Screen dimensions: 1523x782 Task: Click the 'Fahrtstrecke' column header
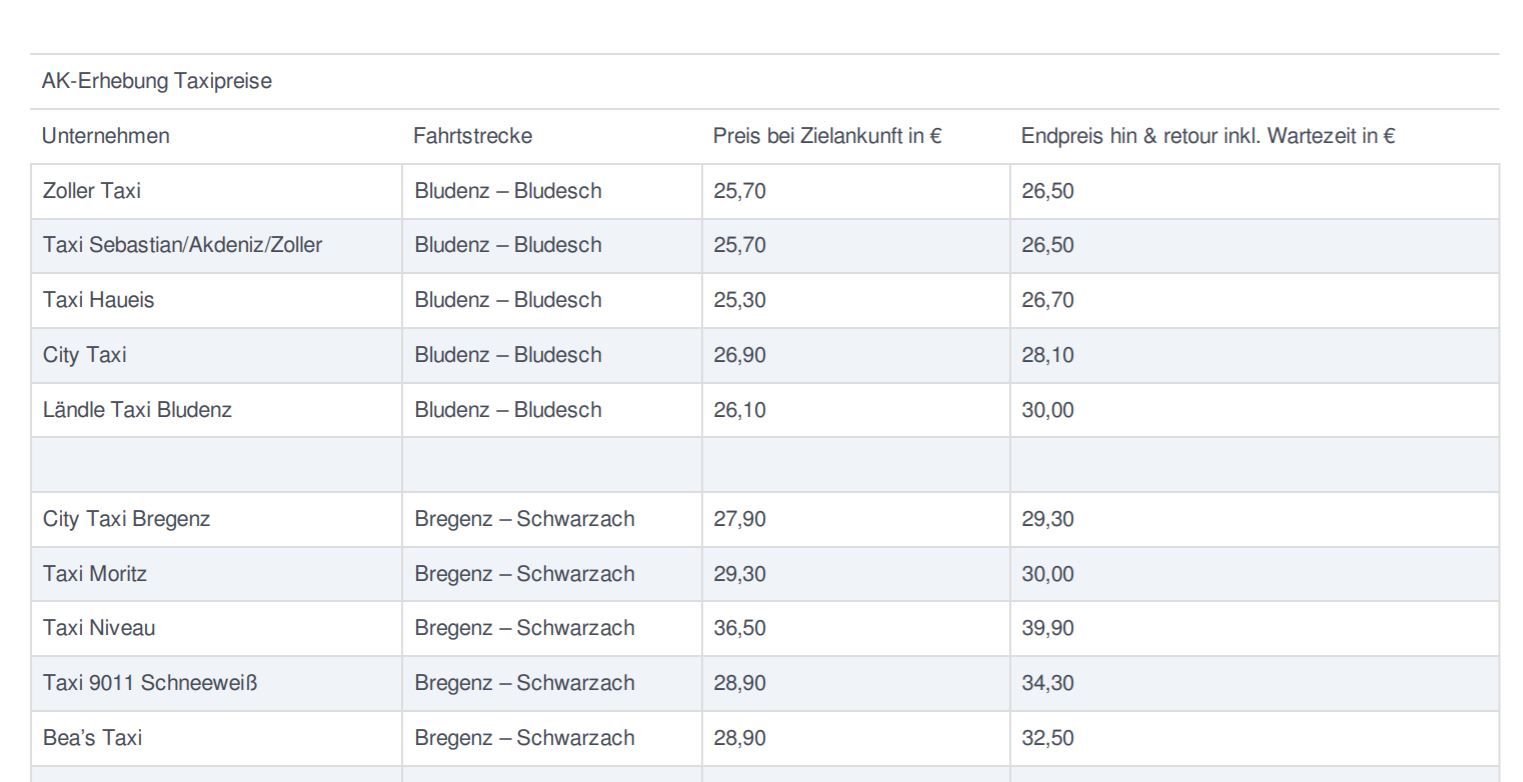pyautogui.click(x=472, y=137)
